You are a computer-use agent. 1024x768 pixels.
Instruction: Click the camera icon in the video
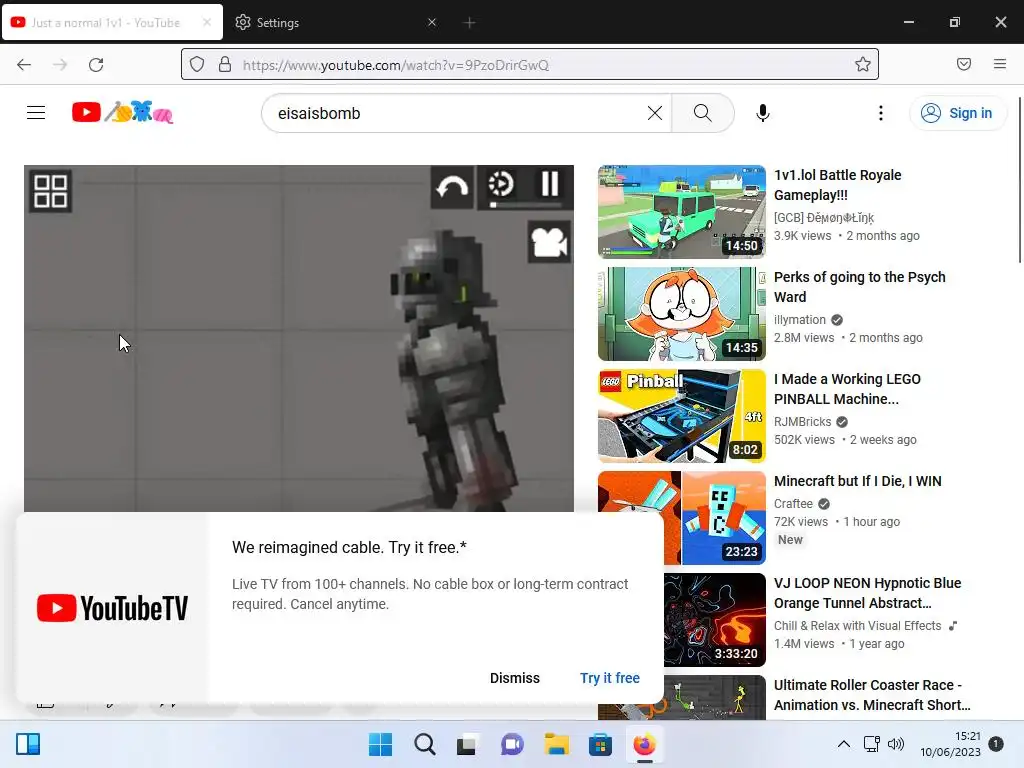[x=549, y=242]
